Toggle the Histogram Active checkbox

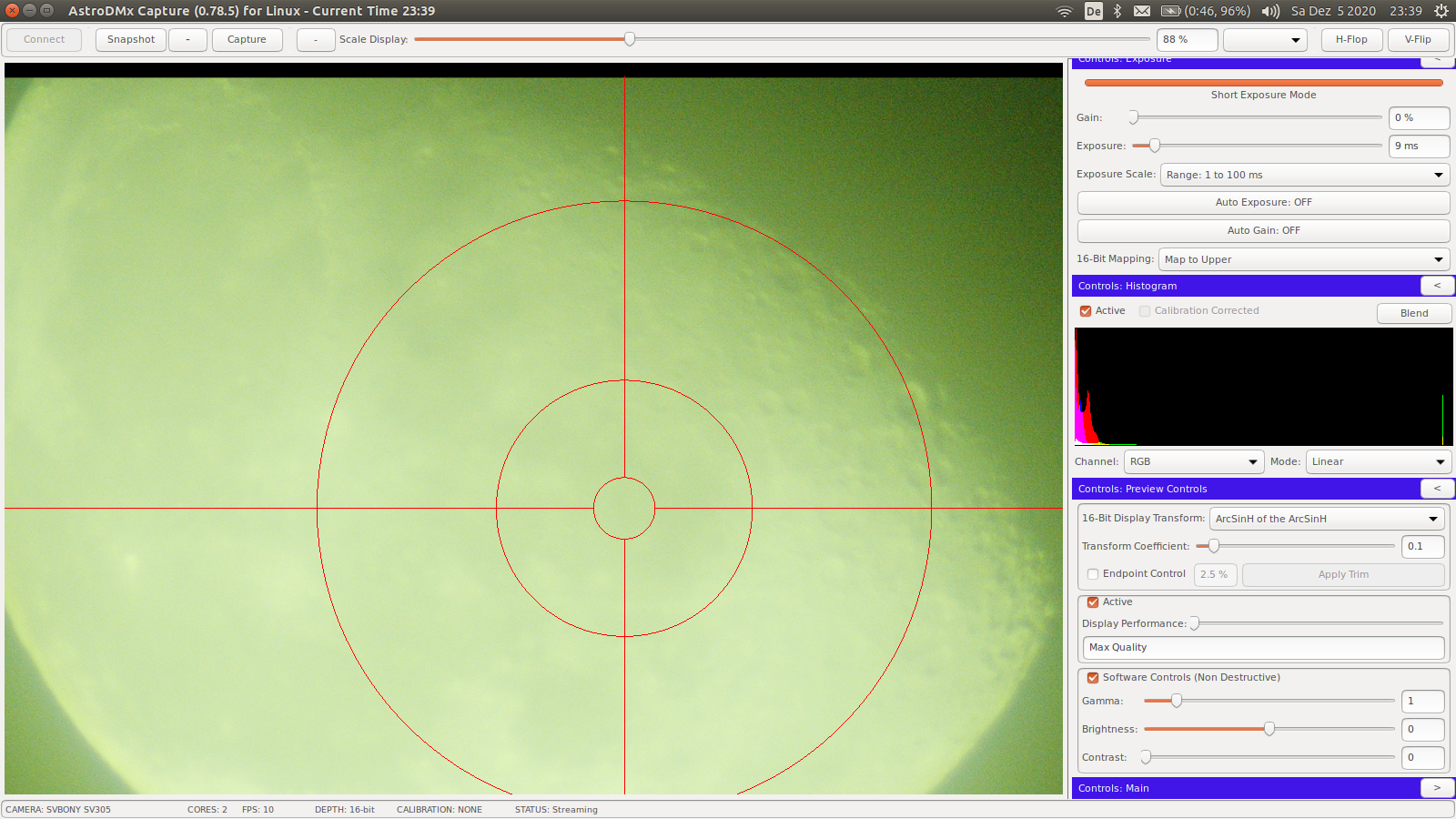1086,311
